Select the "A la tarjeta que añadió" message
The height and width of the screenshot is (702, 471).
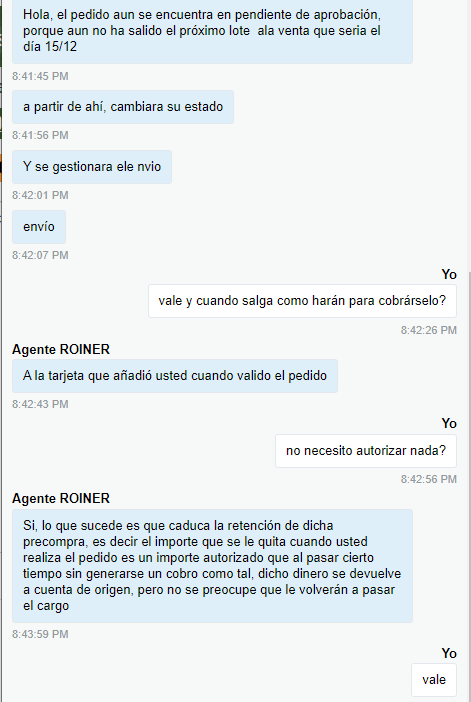pyautogui.click(x=175, y=376)
